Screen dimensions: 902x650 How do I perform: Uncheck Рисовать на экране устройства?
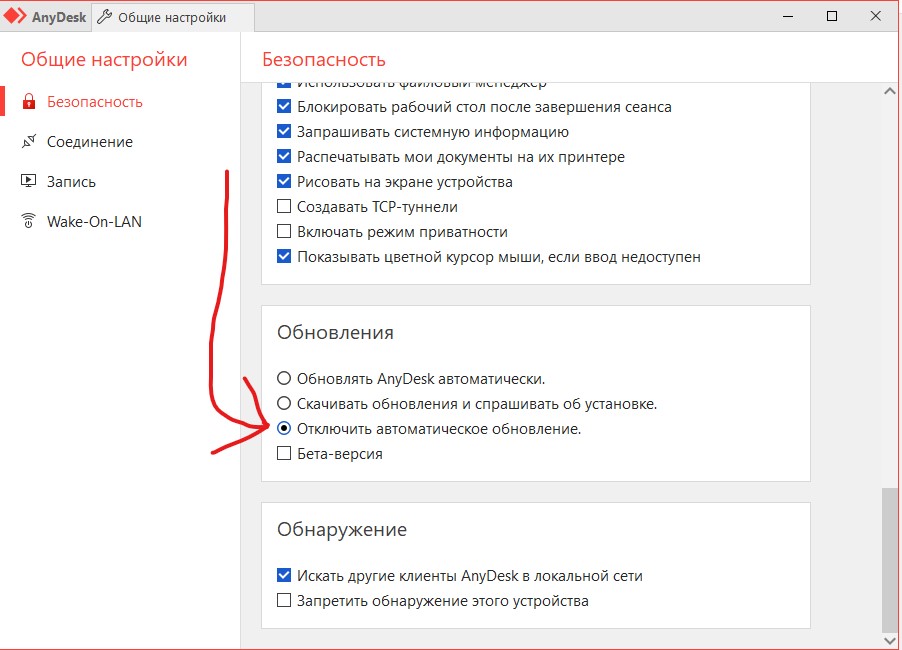[x=284, y=181]
